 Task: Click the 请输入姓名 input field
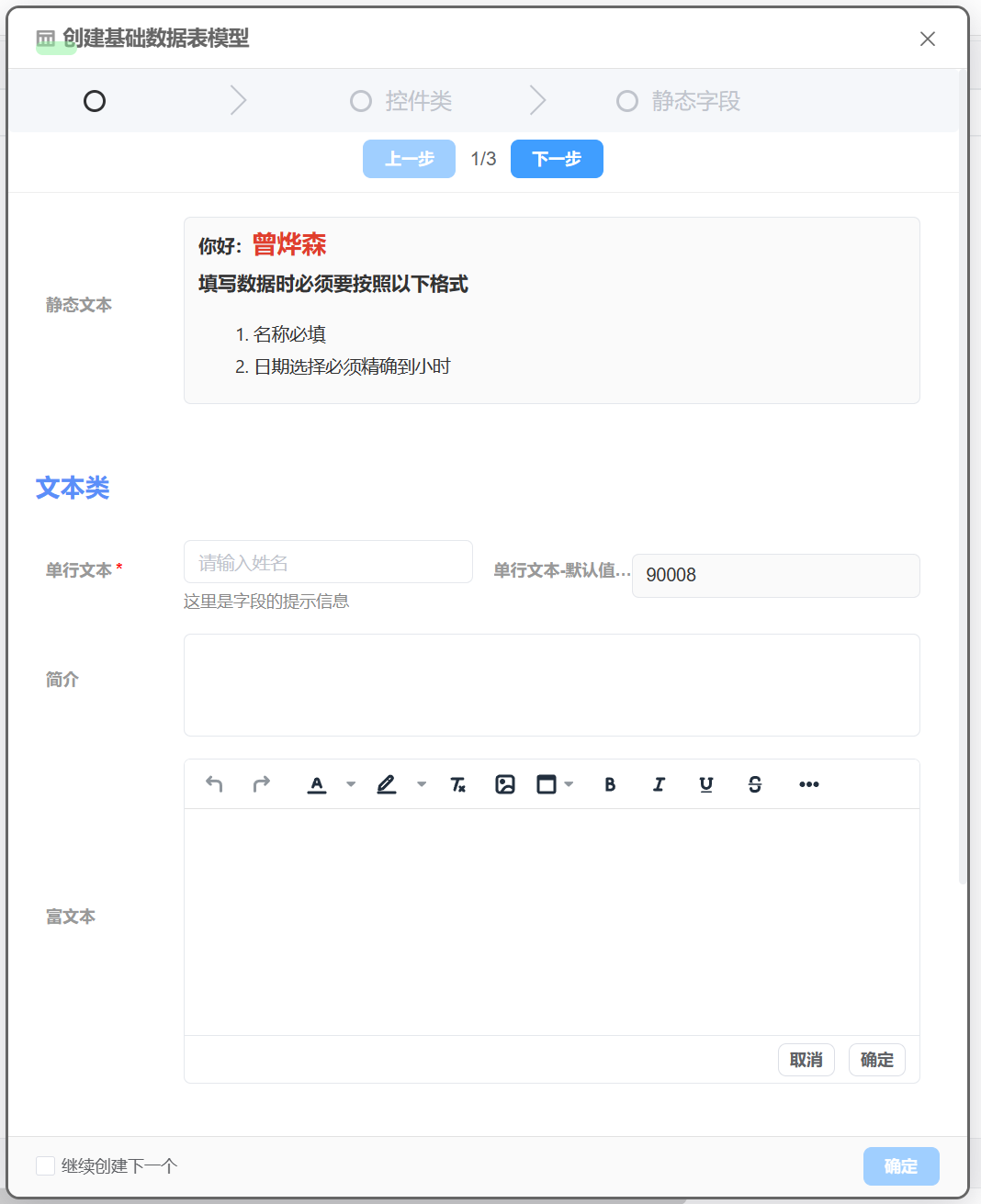click(328, 562)
